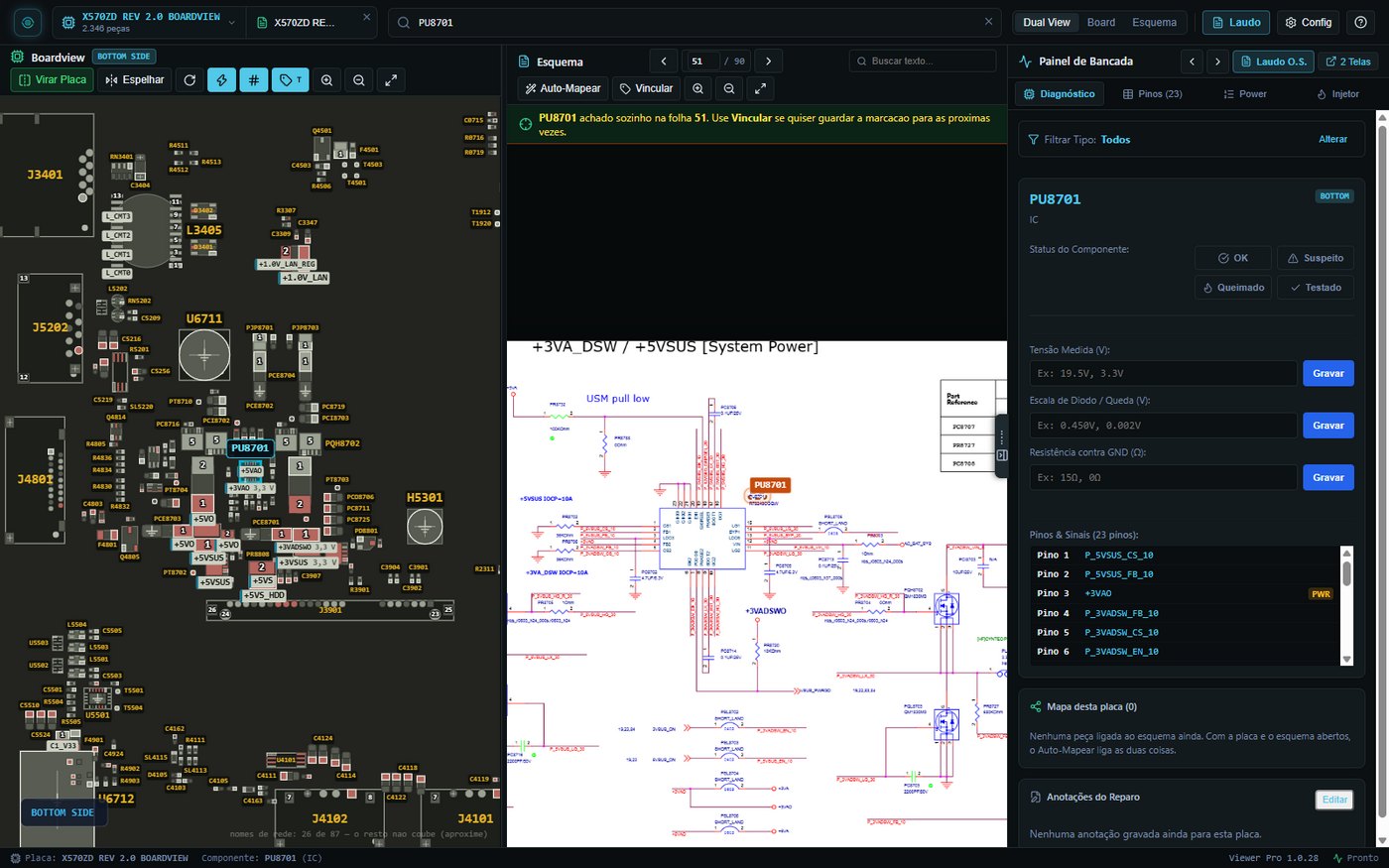Go to previous schematic page

pos(664,61)
